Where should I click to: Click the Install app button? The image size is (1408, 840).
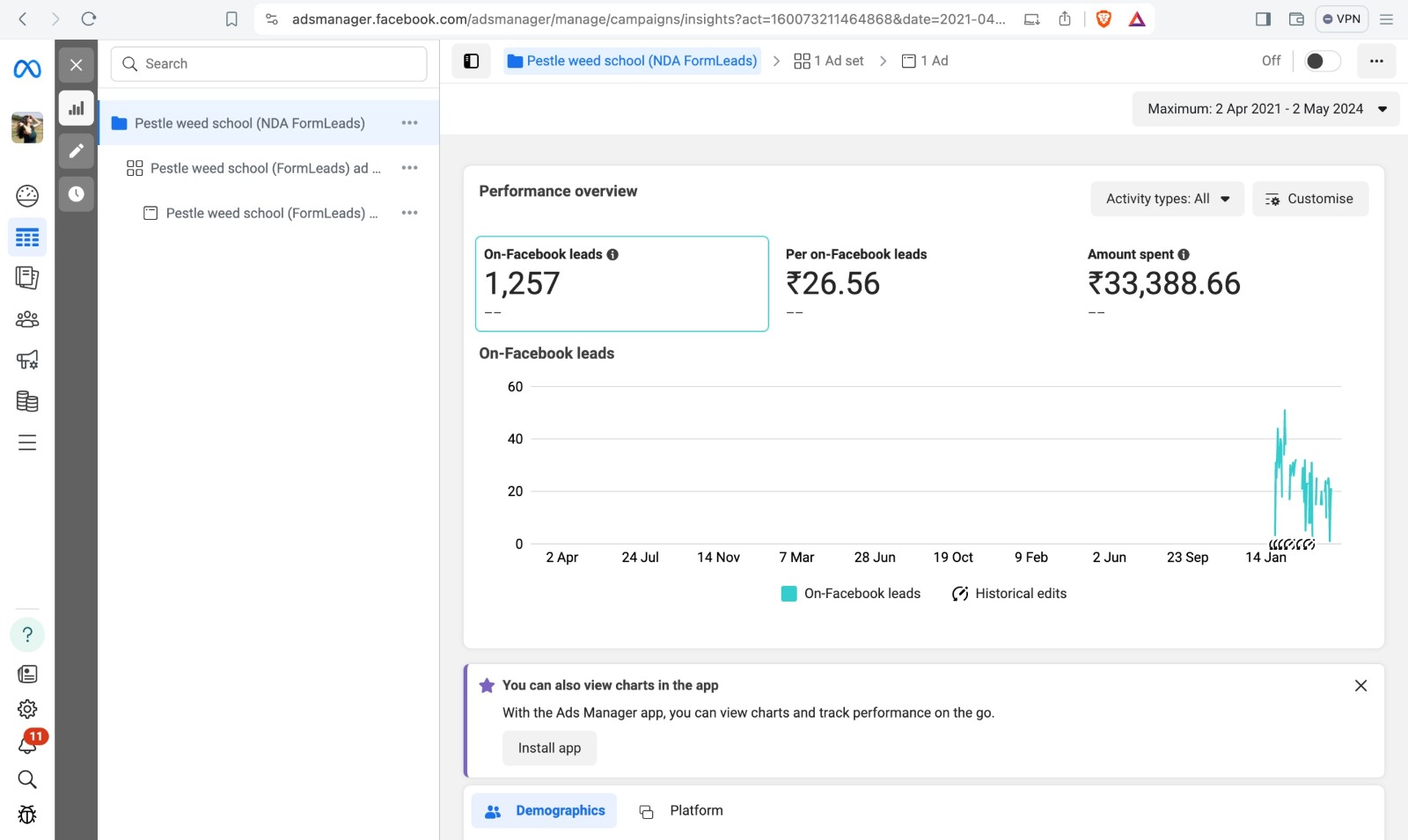point(549,748)
